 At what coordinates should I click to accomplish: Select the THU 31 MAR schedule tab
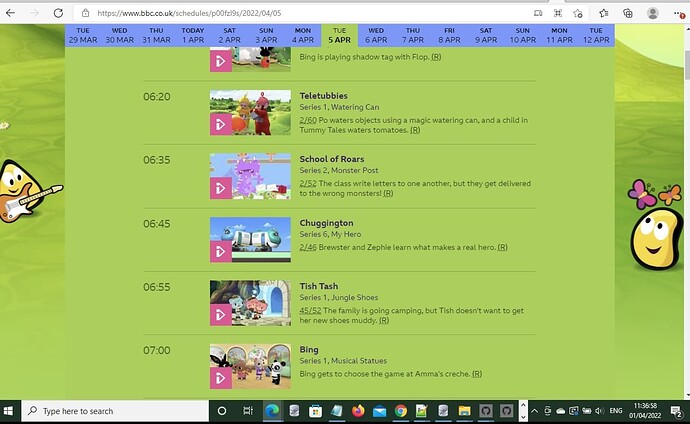point(156,35)
